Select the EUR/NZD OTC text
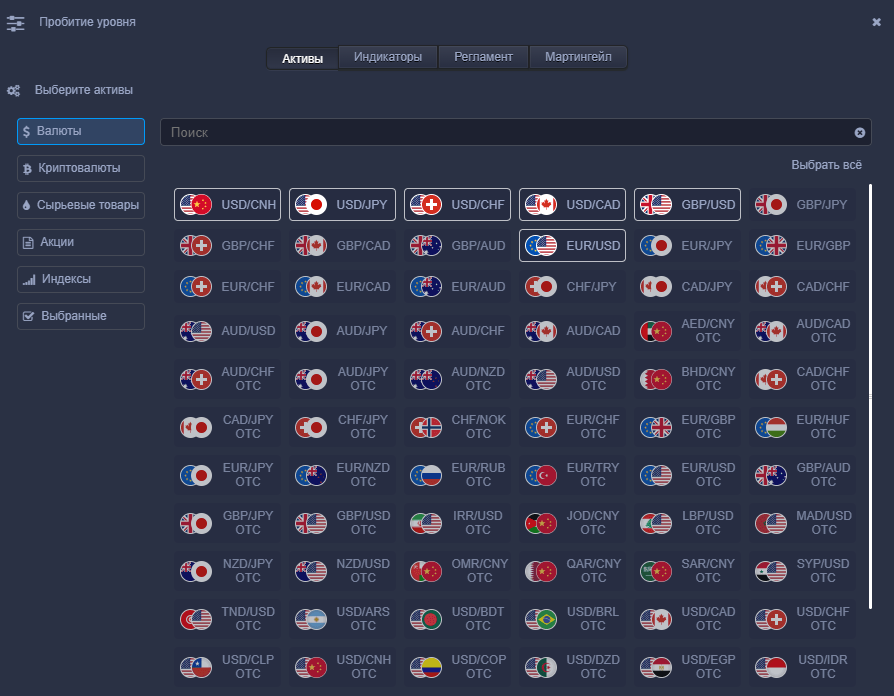The height and width of the screenshot is (696, 894). tap(363, 475)
